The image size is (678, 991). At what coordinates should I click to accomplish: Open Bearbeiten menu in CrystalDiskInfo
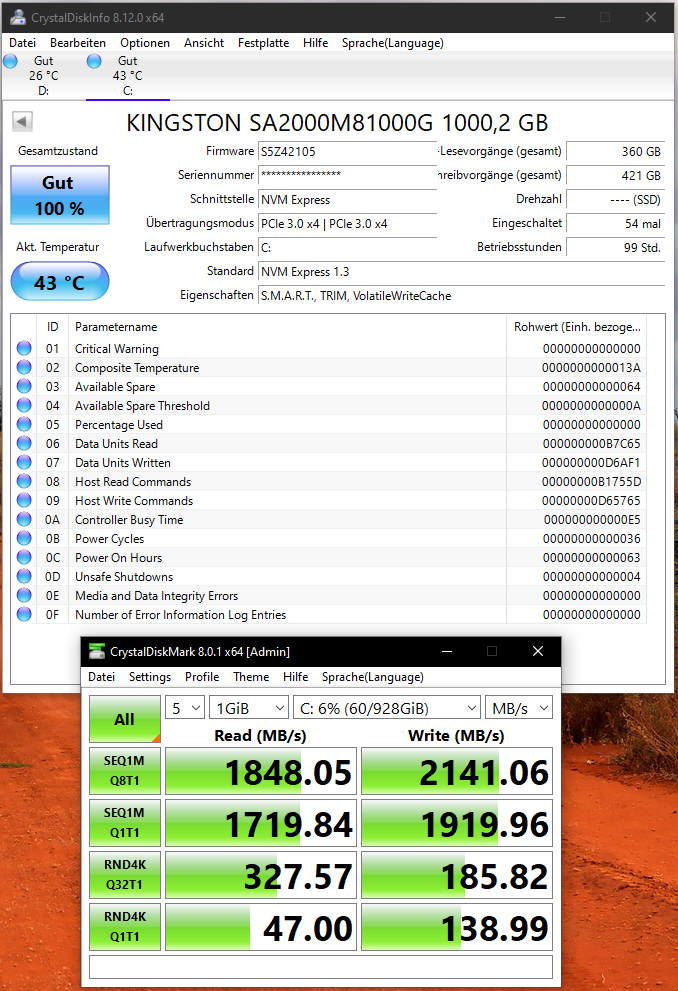tap(78, 43)
